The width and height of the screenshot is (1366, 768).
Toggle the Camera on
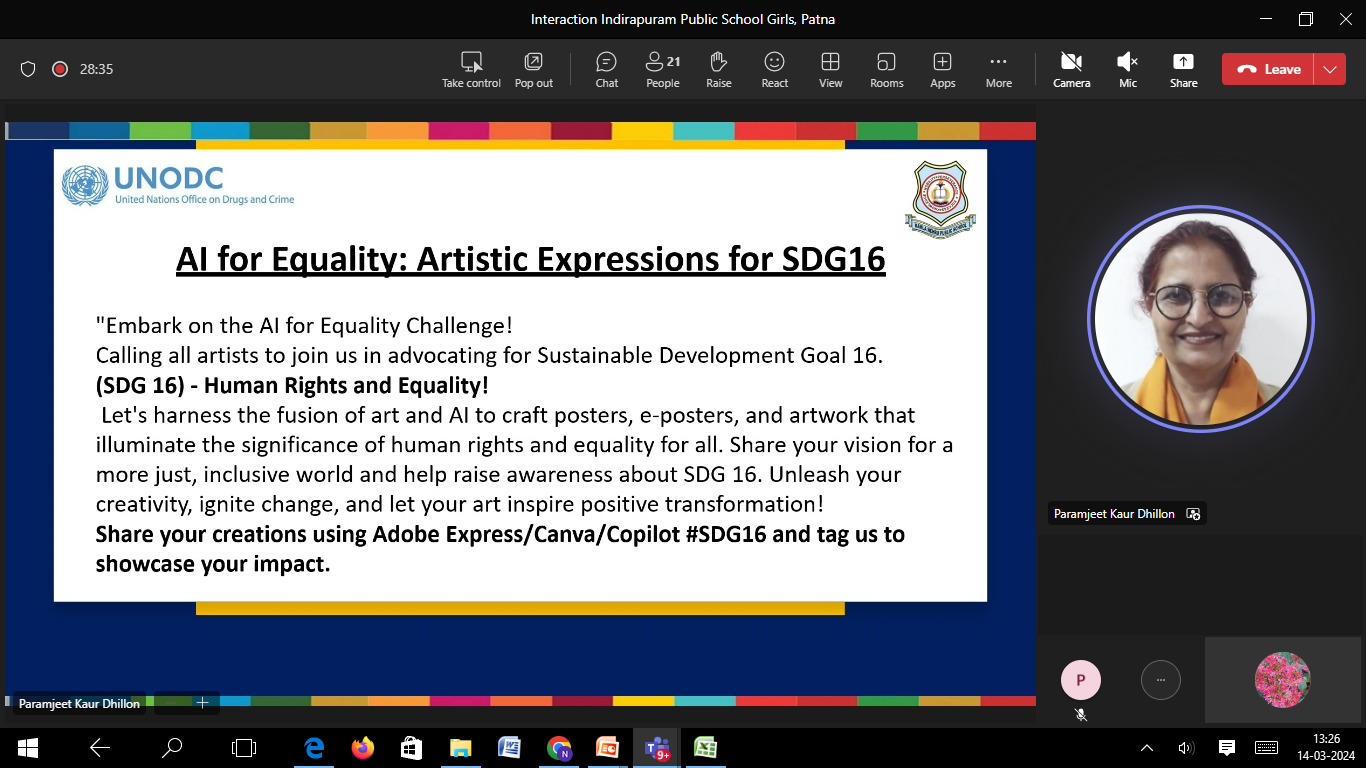pos(1072,70)
